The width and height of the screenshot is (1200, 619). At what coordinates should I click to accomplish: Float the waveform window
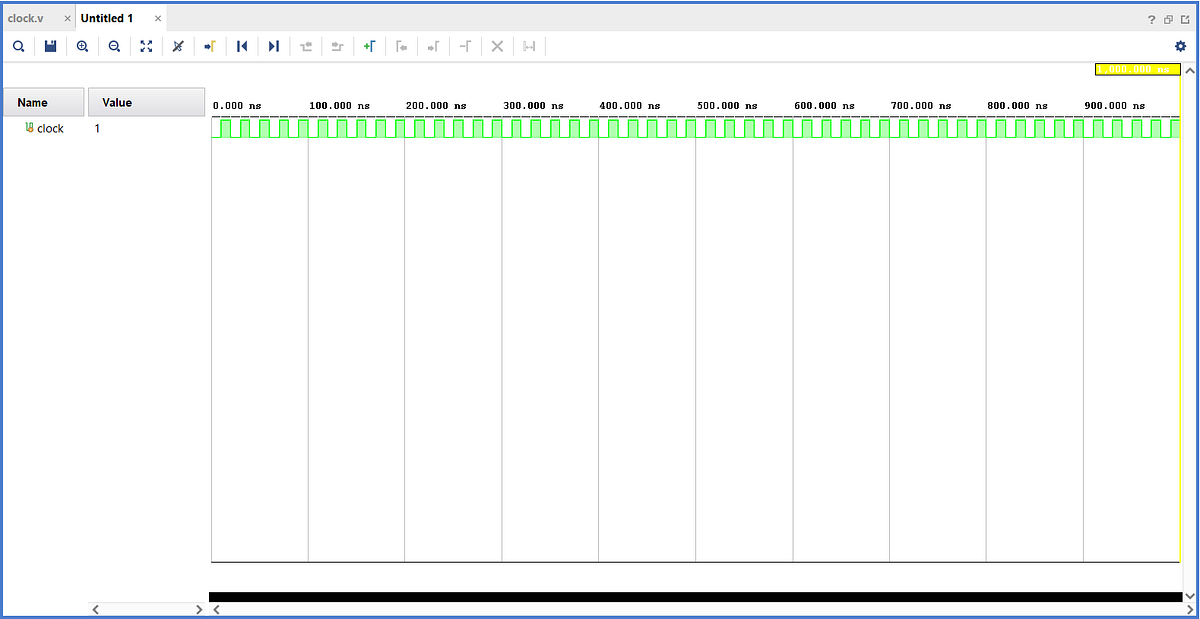[x=1168, y=18]
